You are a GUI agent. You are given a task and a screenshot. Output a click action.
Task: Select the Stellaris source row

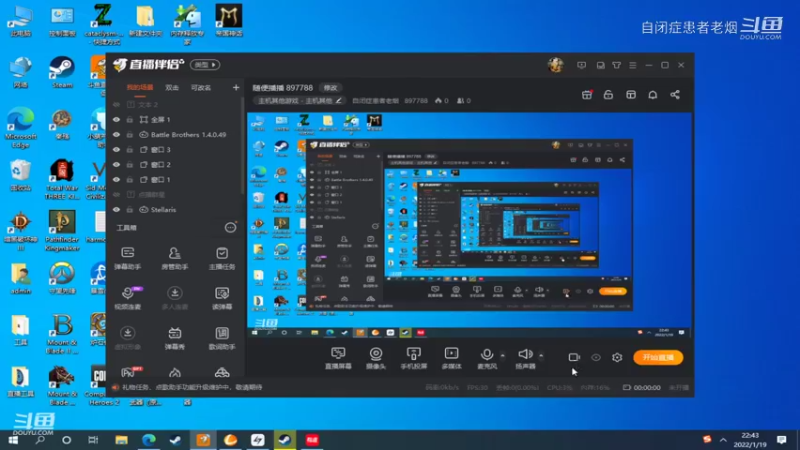176,210
